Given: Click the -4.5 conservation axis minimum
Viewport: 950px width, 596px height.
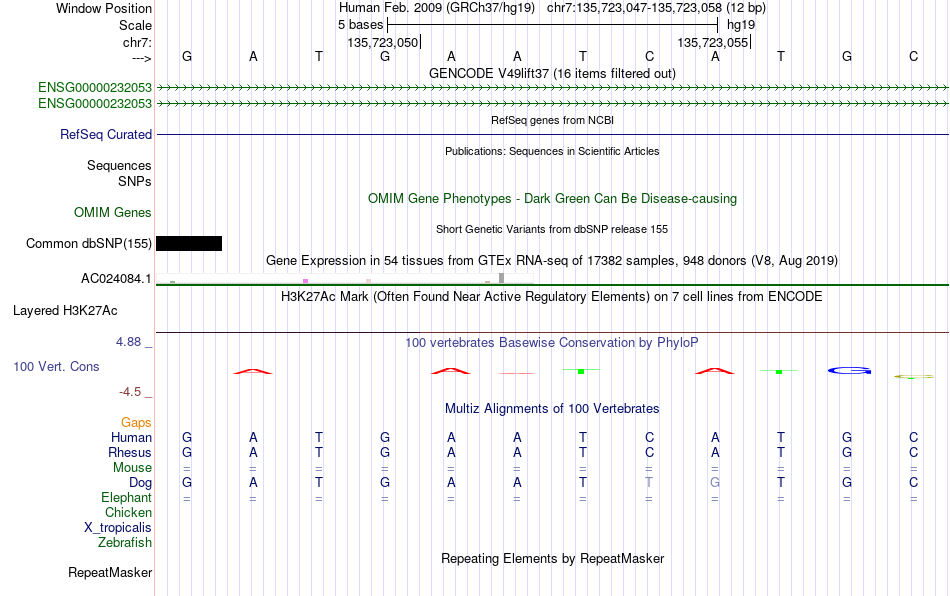Looking at the screenshot, I should (x=130, y=392).
